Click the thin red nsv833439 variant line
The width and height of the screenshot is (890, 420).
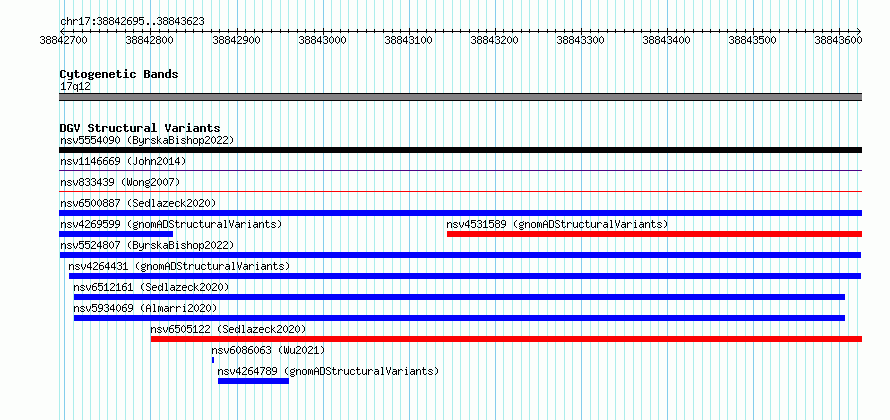tap(460, 191)
